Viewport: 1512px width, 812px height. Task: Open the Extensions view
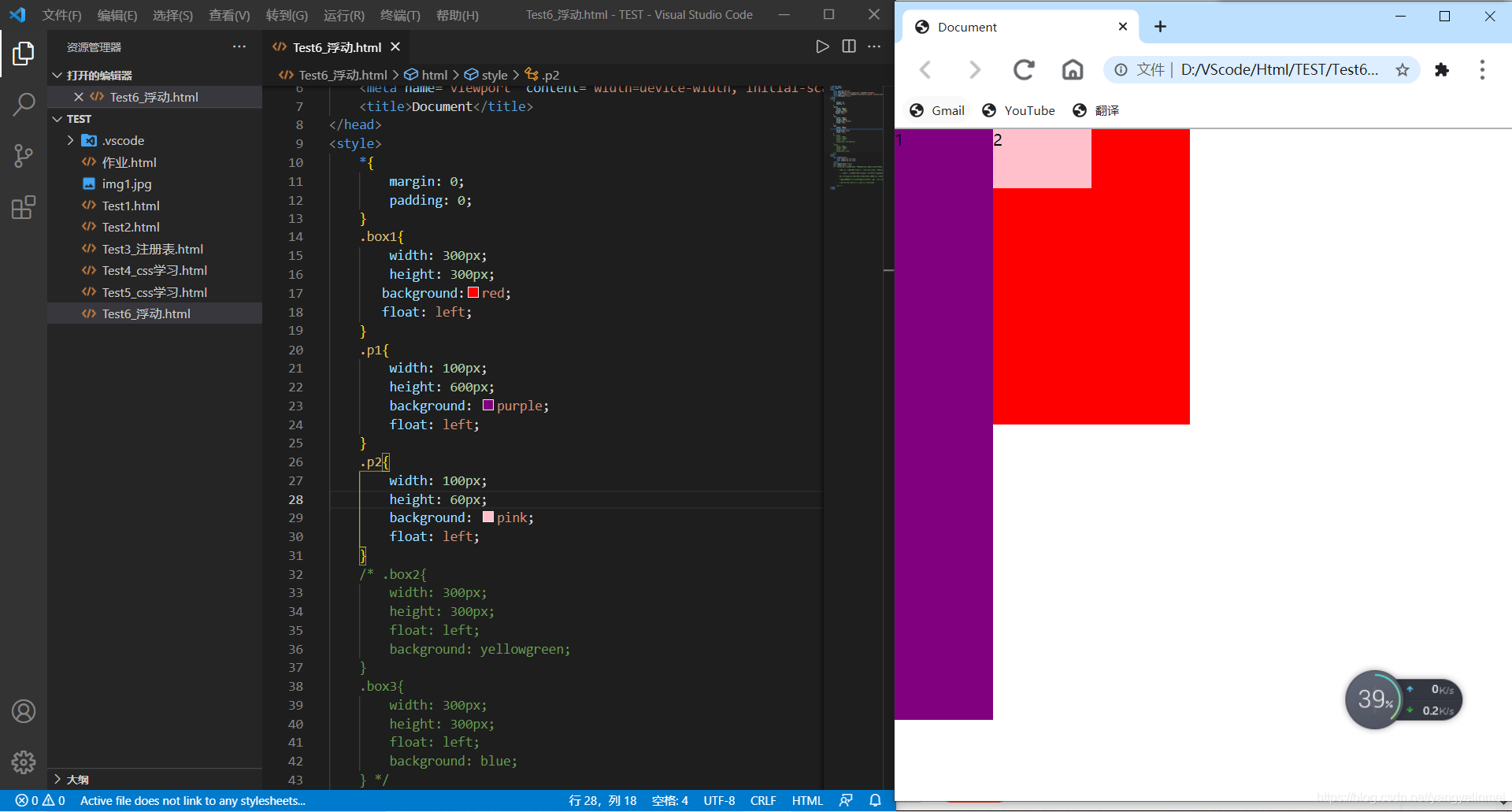click(24, 208)
